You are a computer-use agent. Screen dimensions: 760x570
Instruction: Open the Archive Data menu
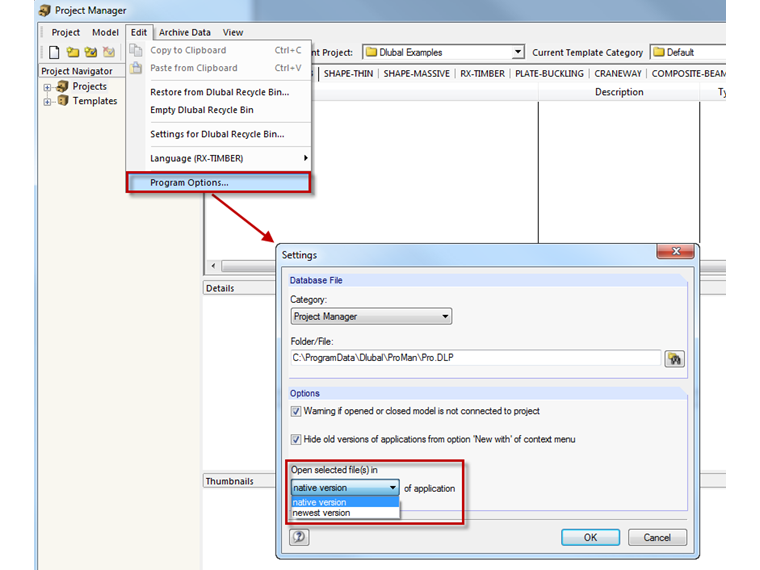click(x=185, y=32)
